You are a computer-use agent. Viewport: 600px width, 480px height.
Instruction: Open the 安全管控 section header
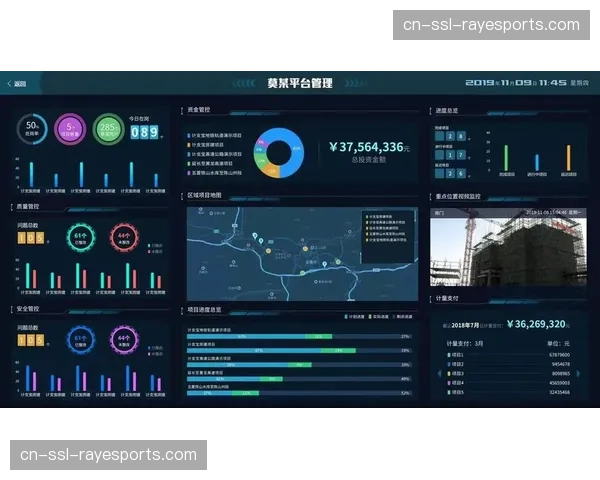28,309
